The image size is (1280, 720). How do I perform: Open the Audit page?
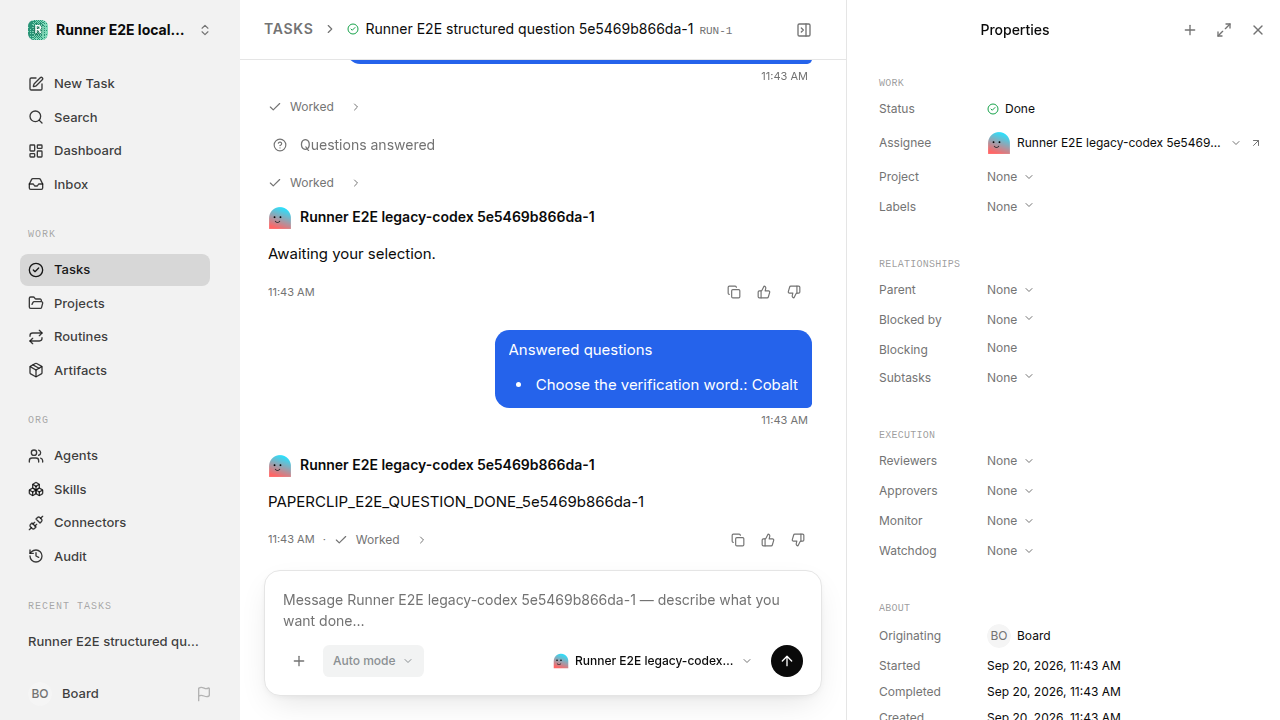[115, 556]
